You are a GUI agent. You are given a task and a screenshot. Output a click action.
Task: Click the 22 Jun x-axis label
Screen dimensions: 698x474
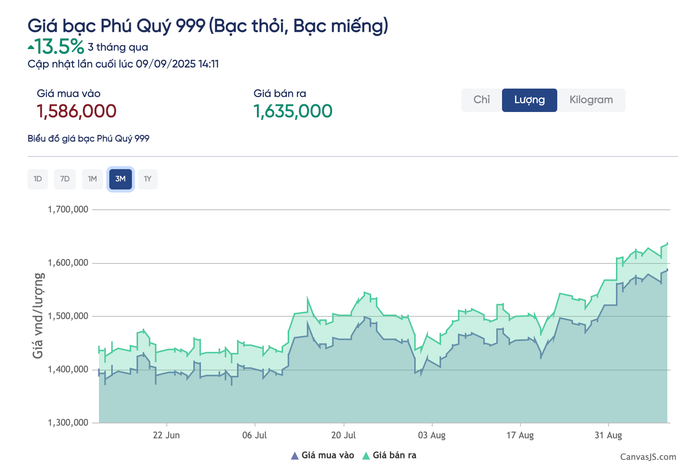point(166,435)
